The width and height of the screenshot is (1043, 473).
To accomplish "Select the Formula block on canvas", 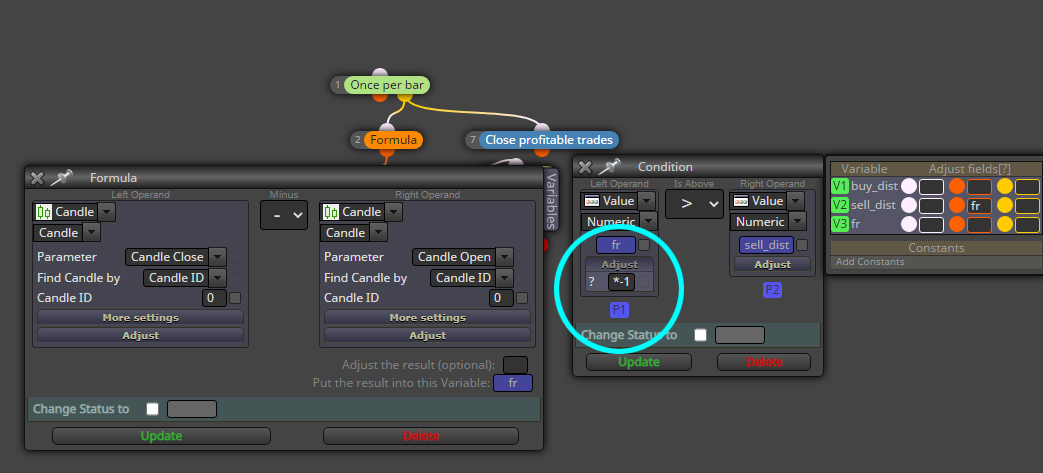I will point(393,140).
